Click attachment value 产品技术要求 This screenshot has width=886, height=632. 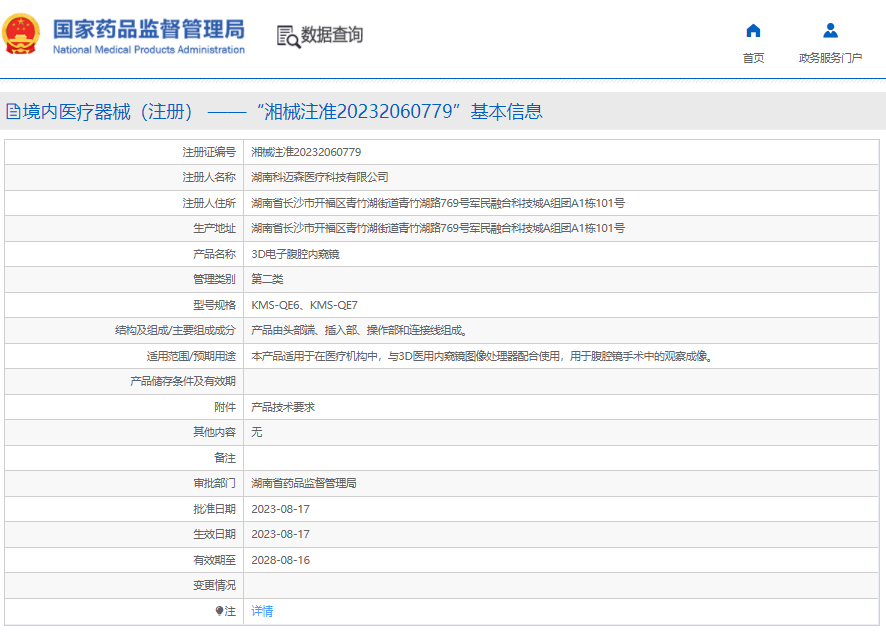coord(283,407)
